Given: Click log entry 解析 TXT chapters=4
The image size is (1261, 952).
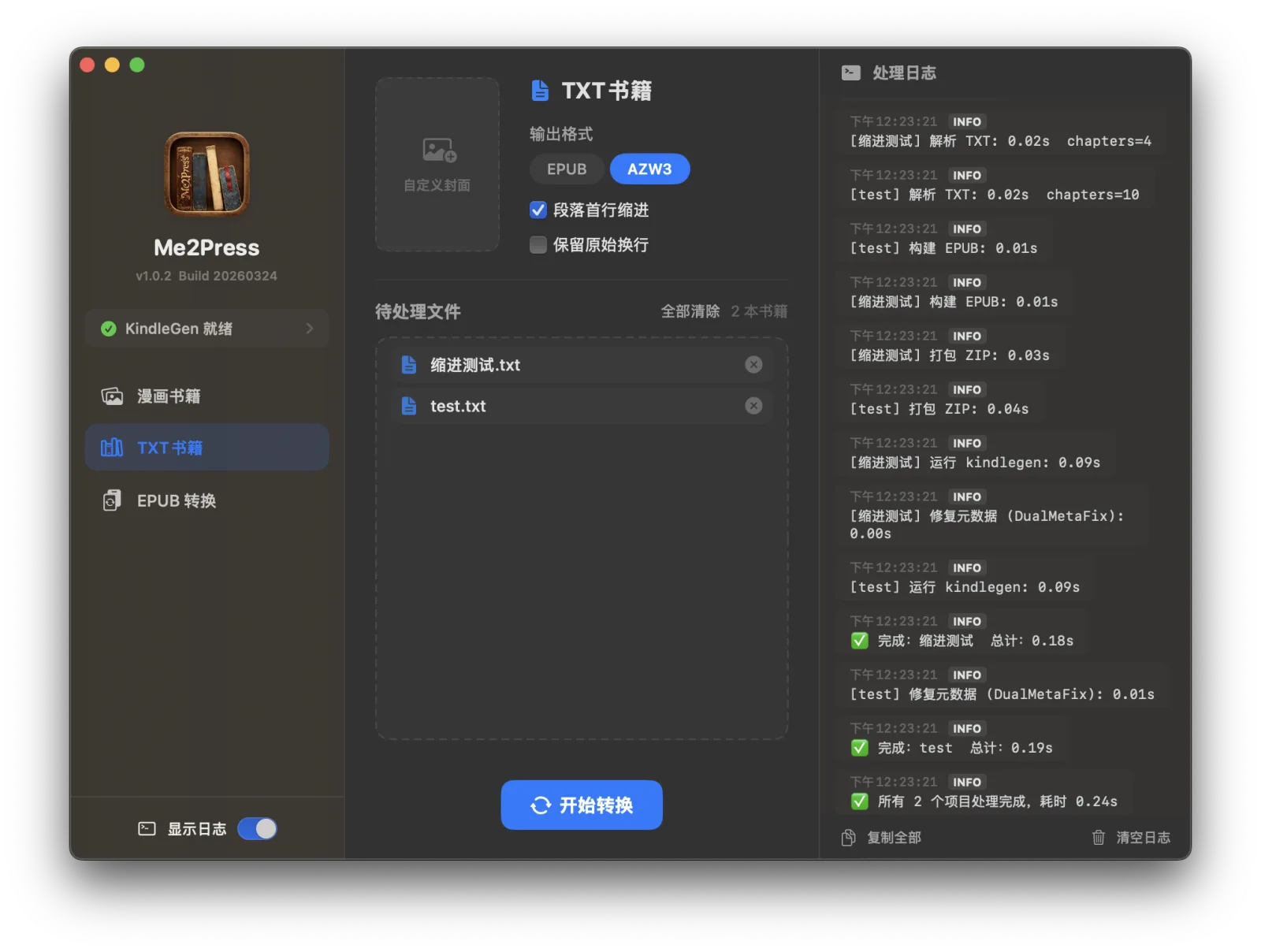Looking at the screenshot, I should click(1000, 132).
